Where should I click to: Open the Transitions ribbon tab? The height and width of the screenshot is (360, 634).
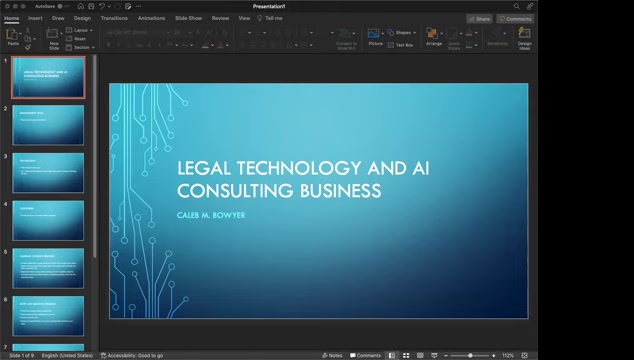point(114,18)
